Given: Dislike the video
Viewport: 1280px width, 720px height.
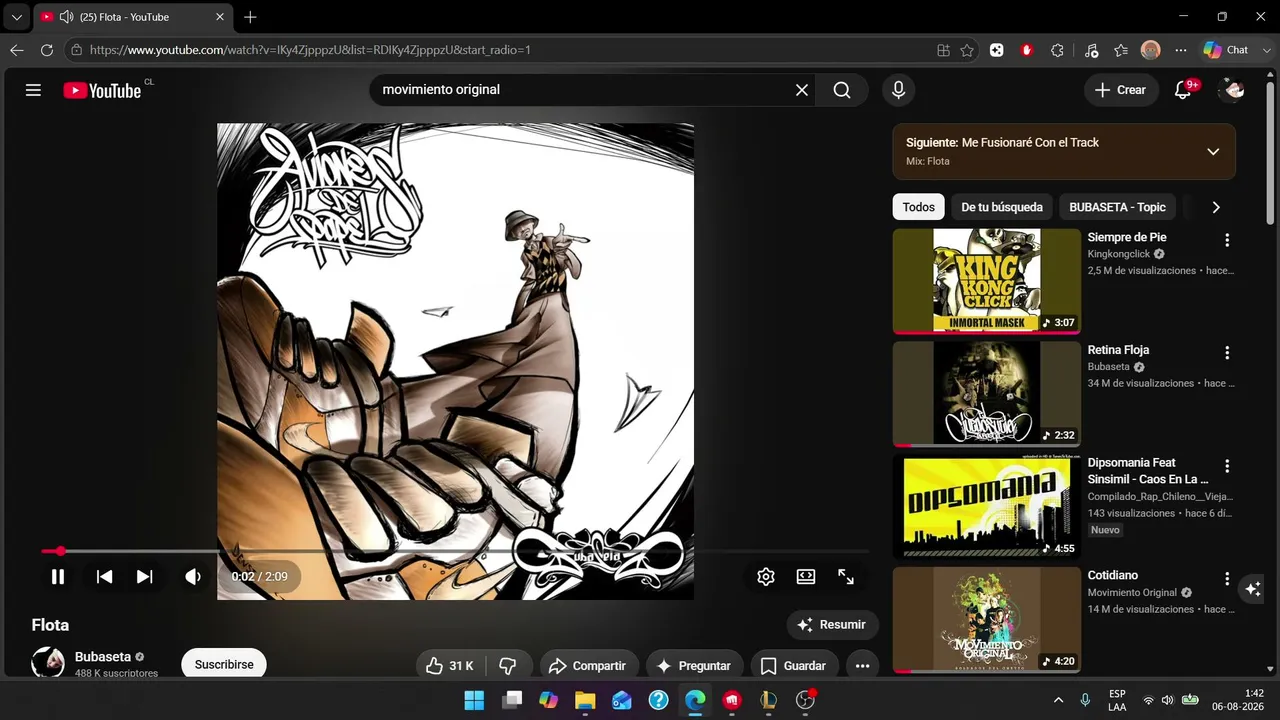Looking at the screenshot, I should [508, 666].
